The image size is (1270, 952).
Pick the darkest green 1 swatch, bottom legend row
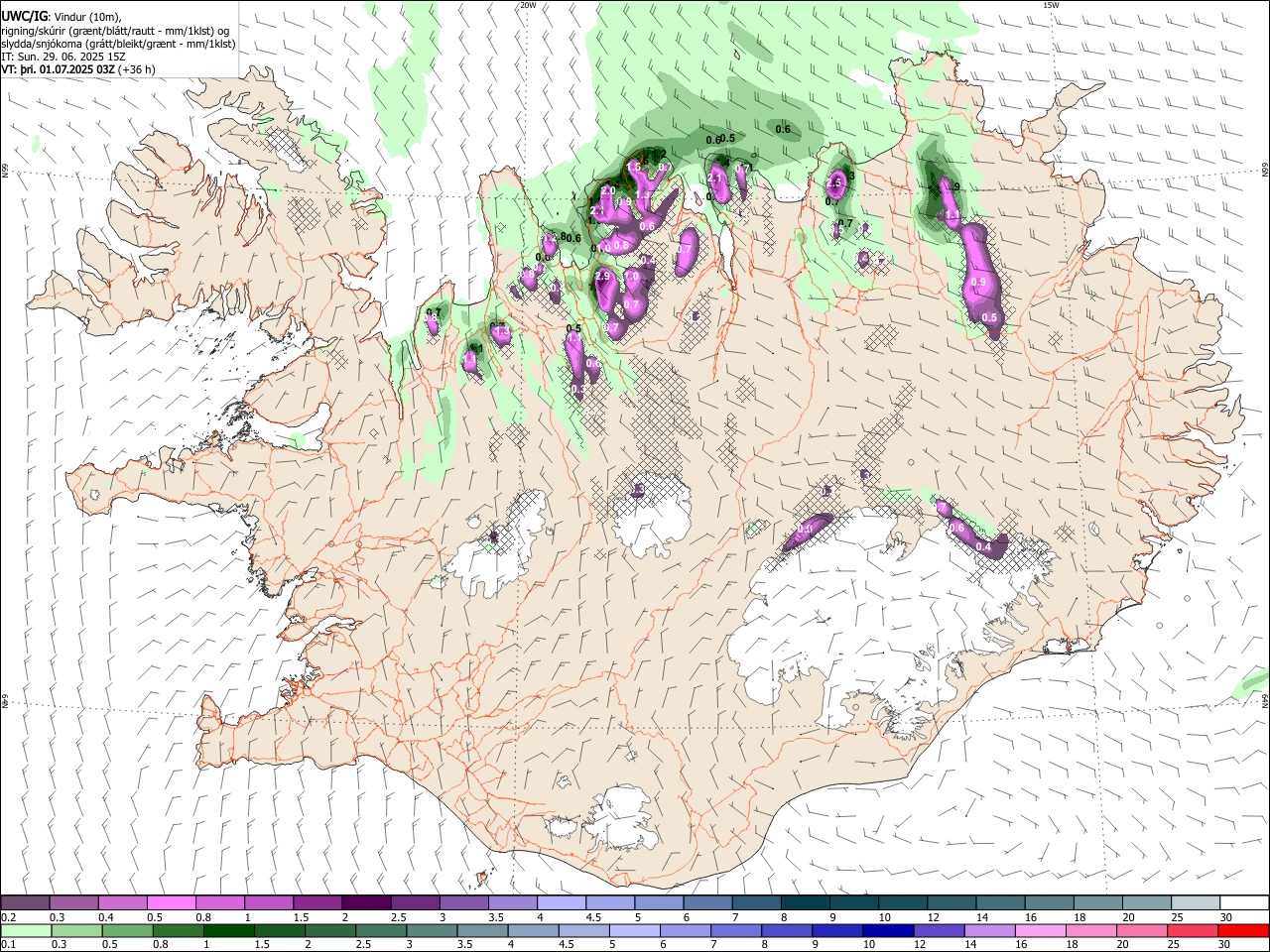pyautogui.click(x=228, y=930)
